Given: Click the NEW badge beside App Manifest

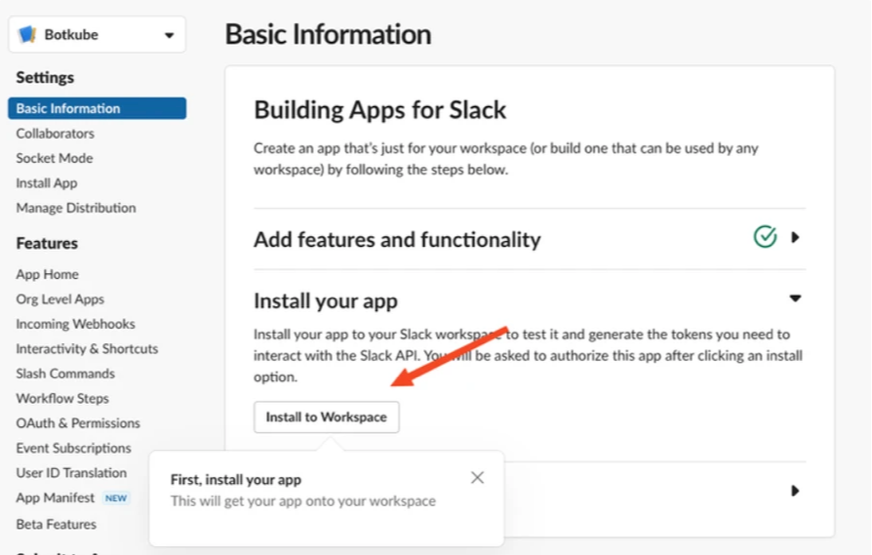Looking at the screenshot, I should 116,498.
